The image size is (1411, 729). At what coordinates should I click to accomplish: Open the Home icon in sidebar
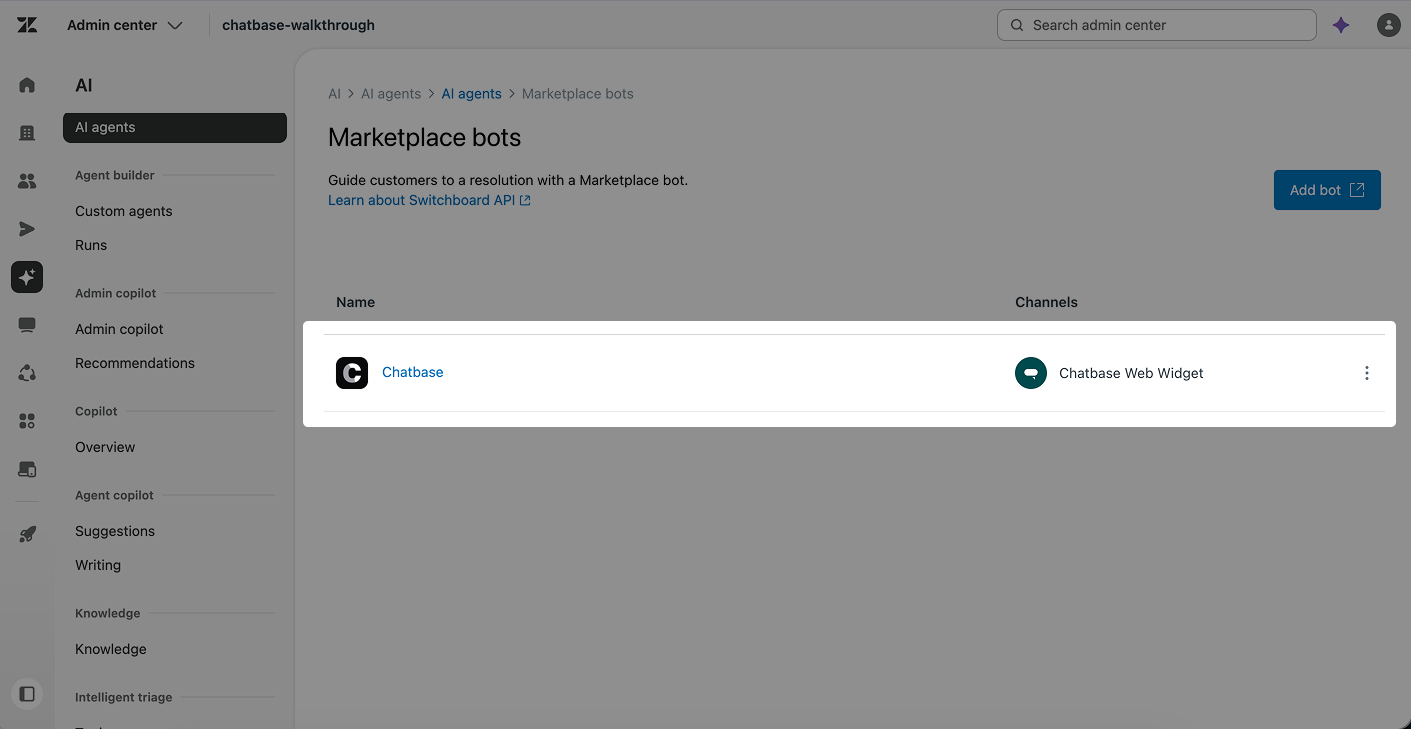point(27,85)
